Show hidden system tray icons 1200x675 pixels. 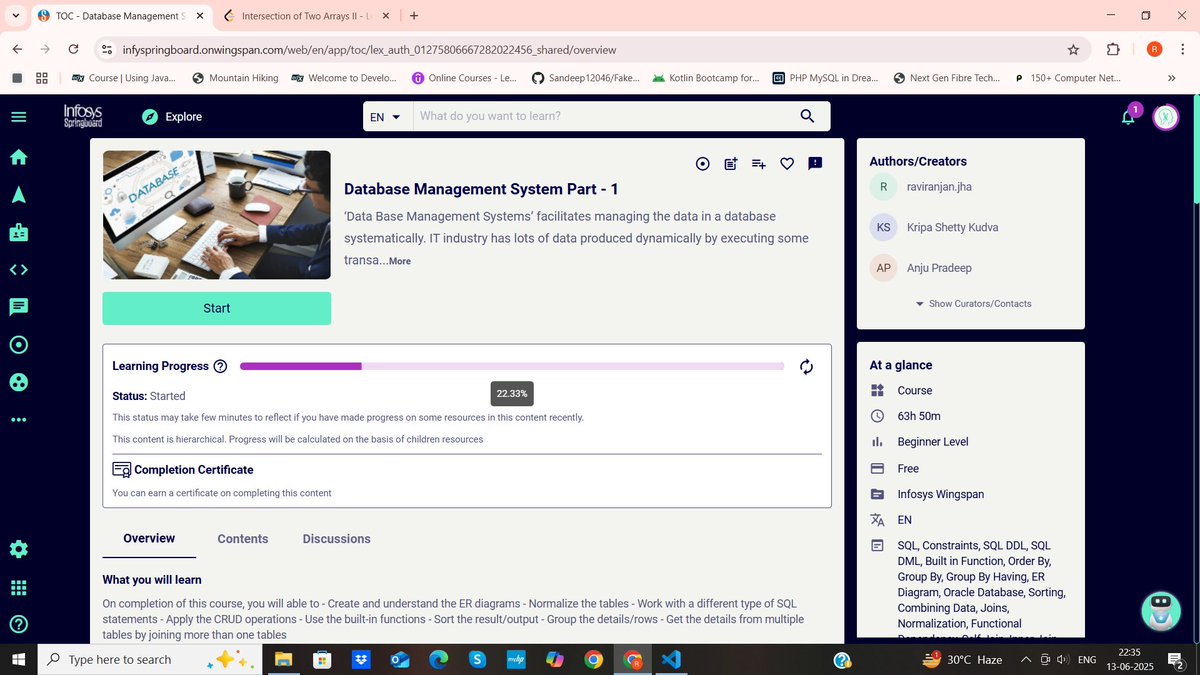click(1026, 660)
